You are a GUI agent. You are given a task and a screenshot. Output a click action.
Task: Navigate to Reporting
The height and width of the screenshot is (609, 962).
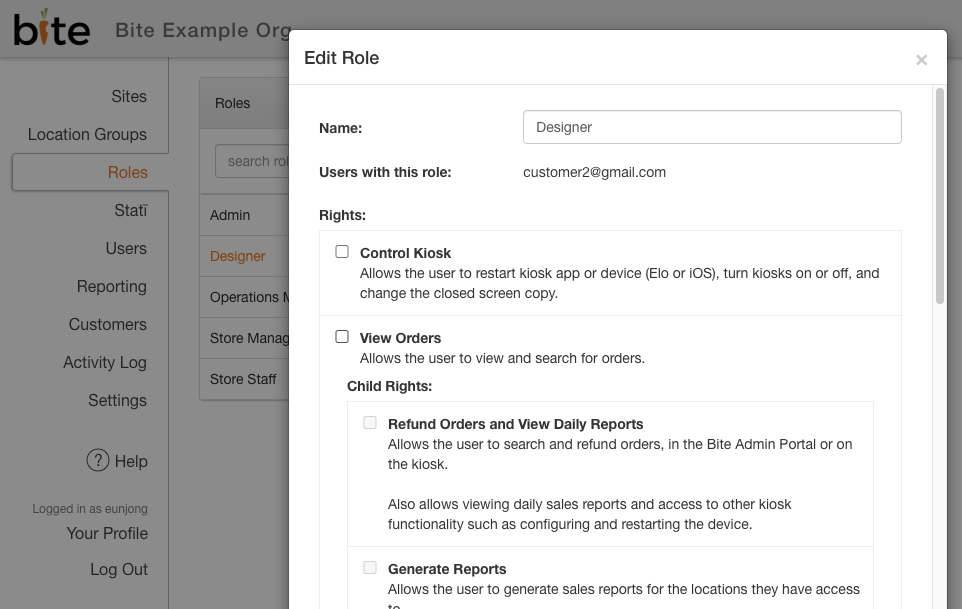[112, 286]
